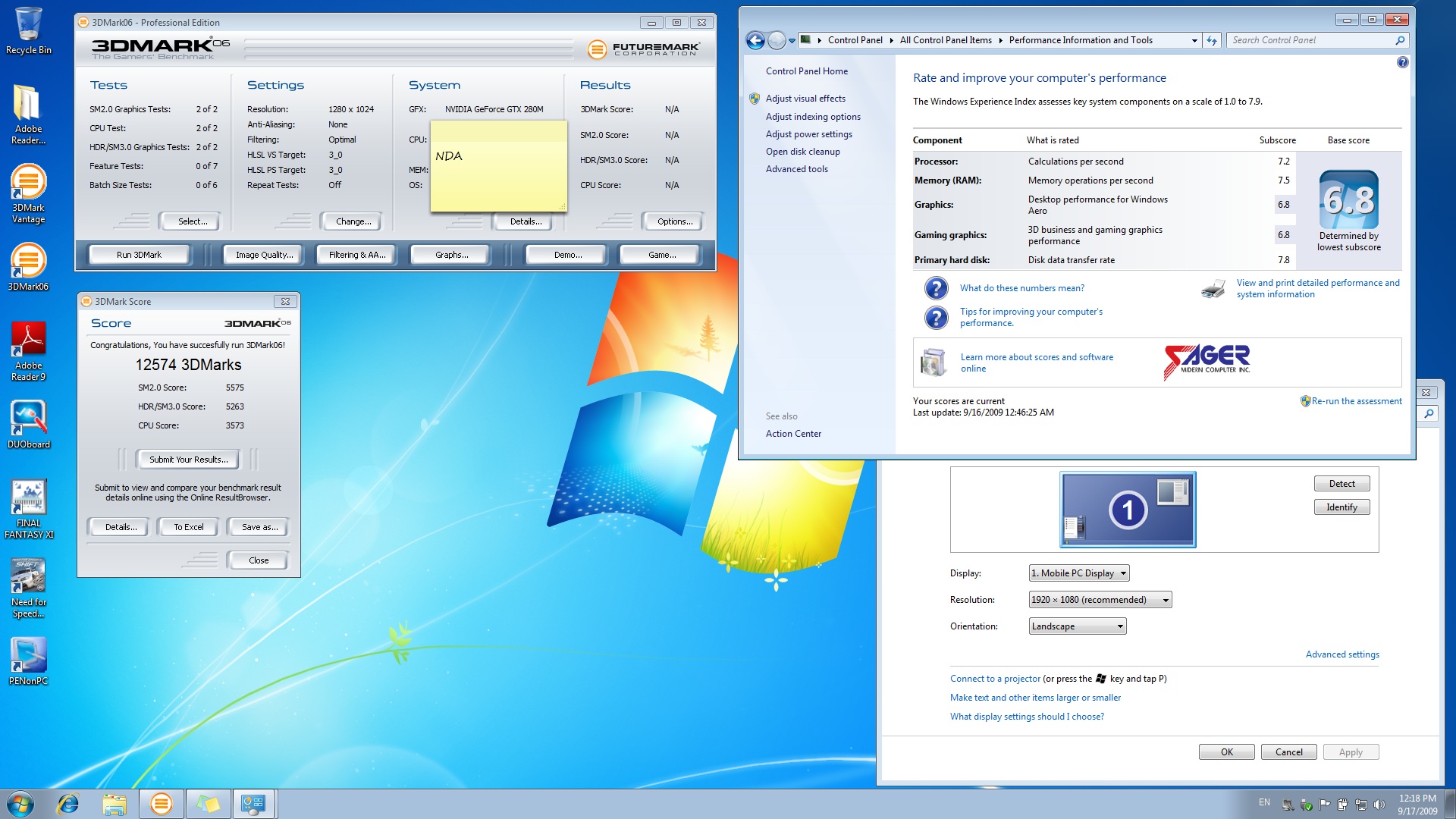The height and width of the screenshot is (819, 1456).
Task: Launch the FINAL FANTASY XI desktop shortcut
Action: click(x=28, y=509)
